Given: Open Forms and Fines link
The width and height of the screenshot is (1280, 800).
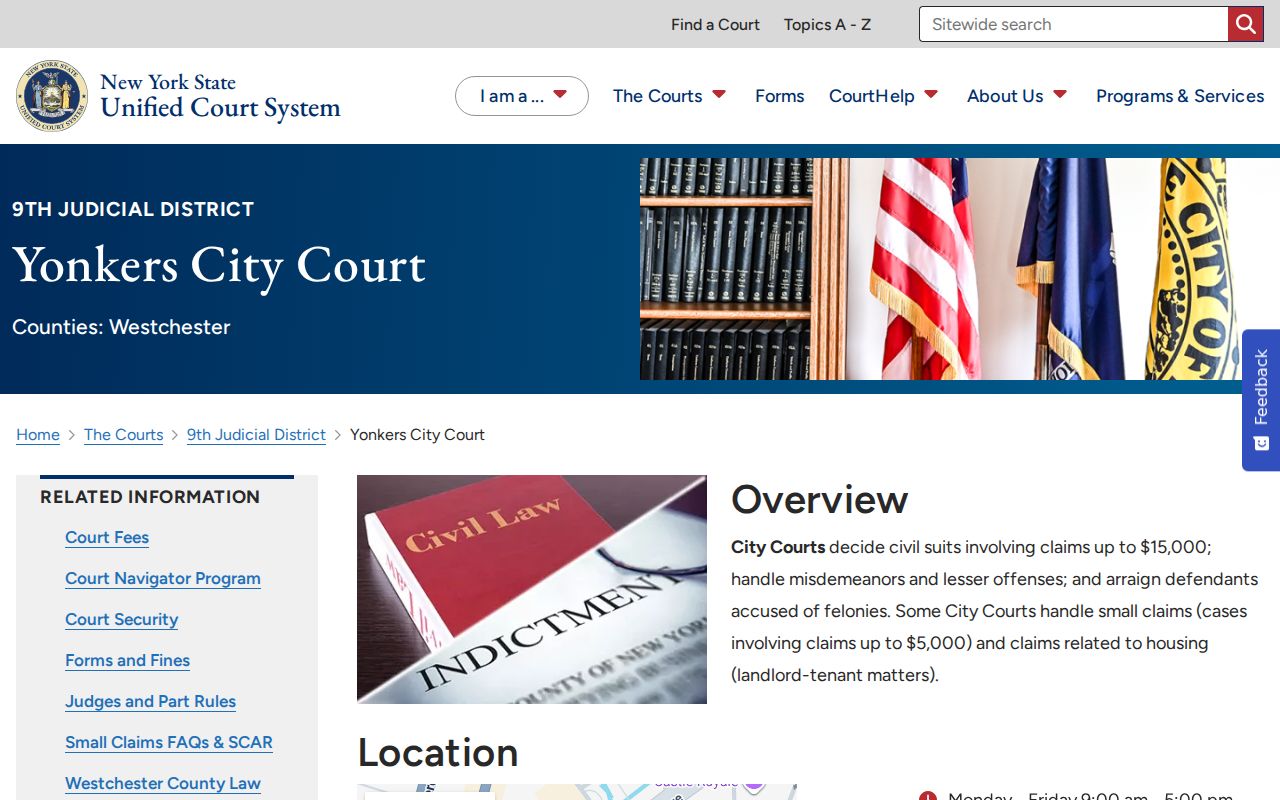Looking at the screenshot, I should click(x=127, y=661).
